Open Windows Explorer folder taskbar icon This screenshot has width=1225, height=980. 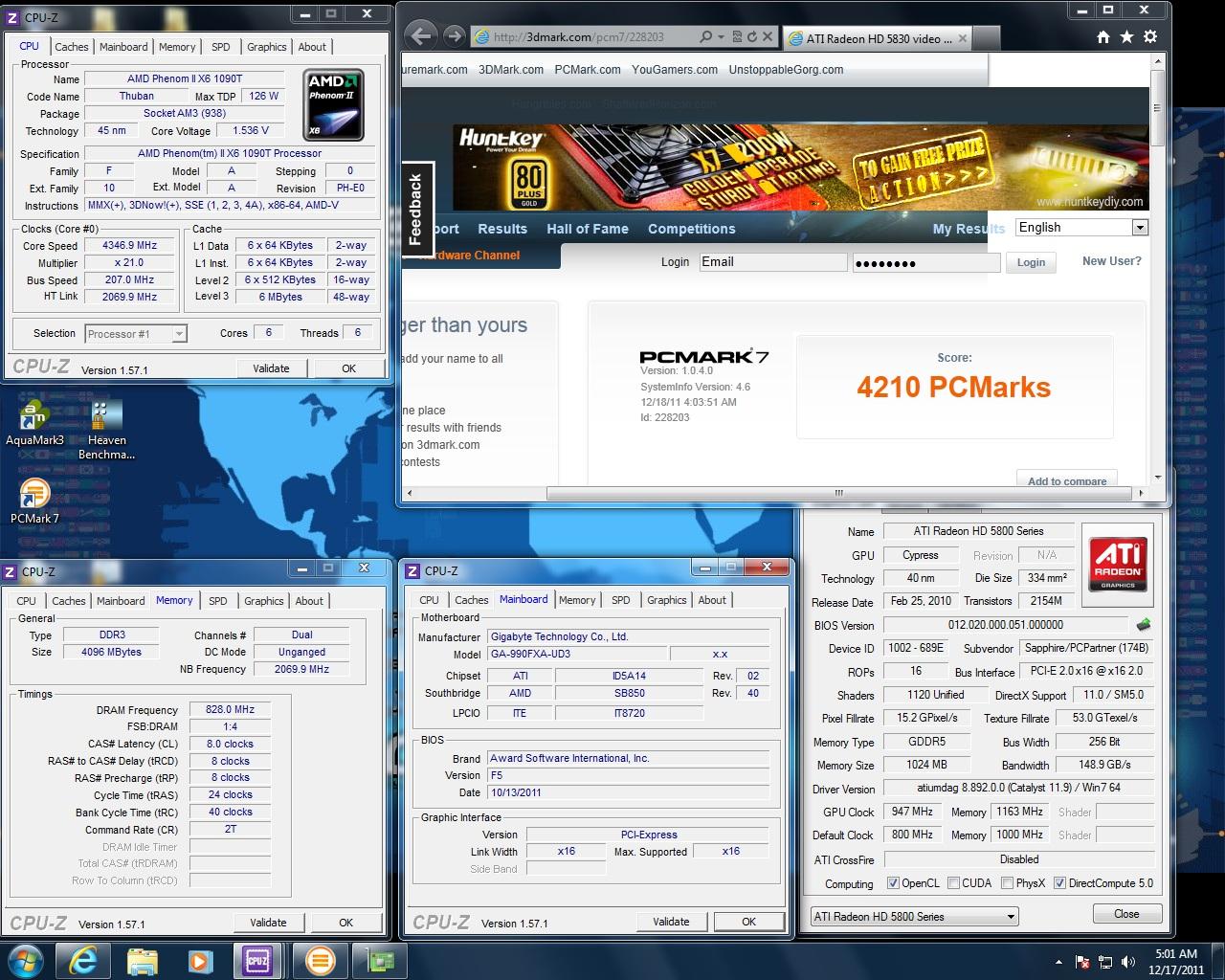tap(142, 961)
